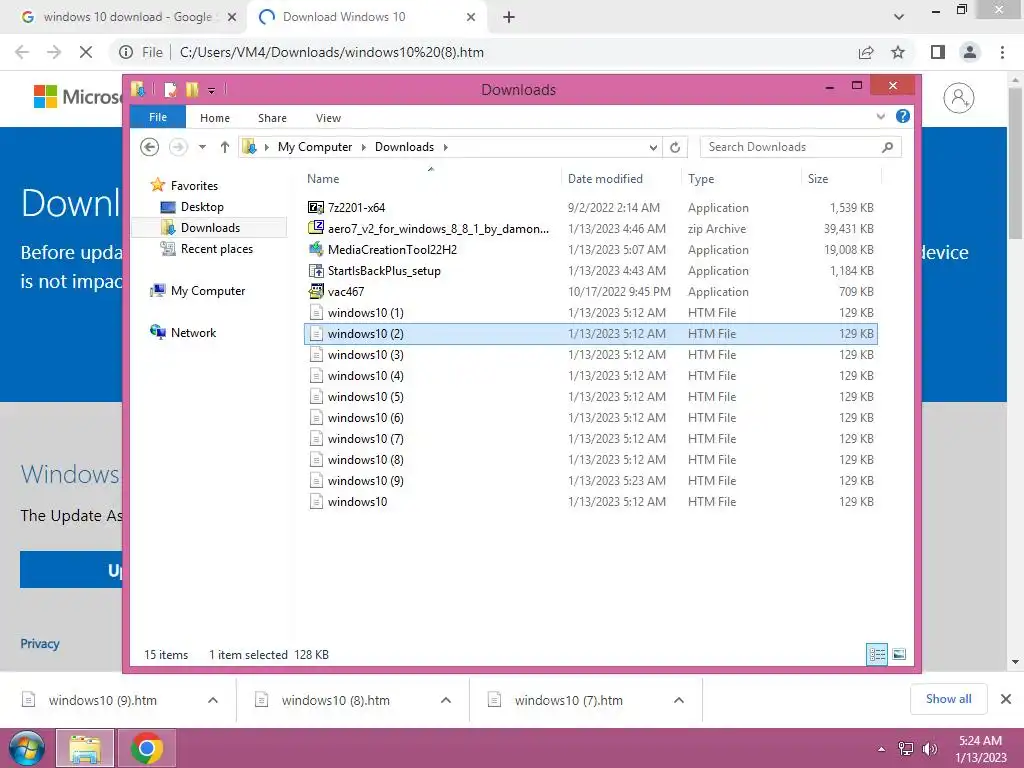Sort by the Date modified column header

coord(605,178)
